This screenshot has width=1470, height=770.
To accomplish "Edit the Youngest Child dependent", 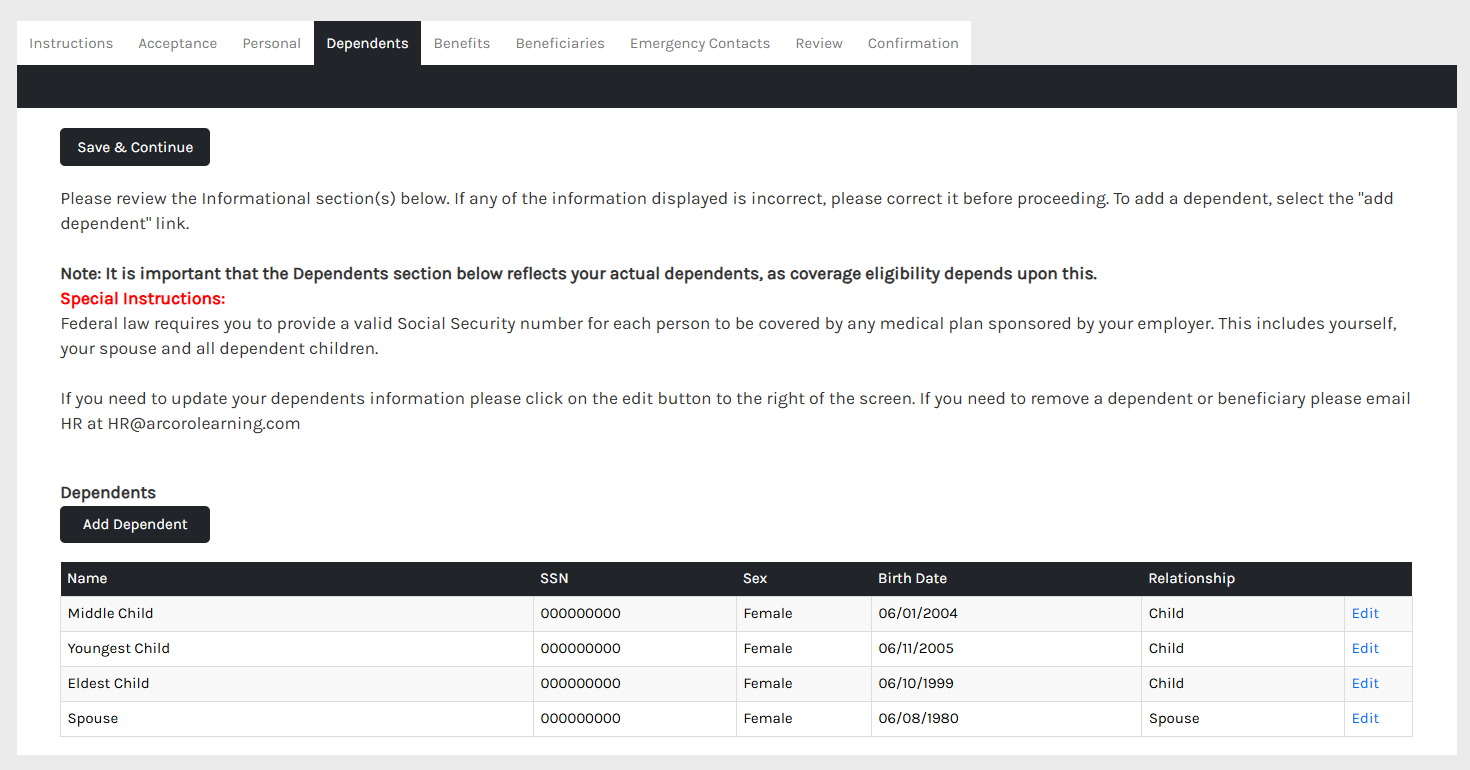I will coord(1365,648).
